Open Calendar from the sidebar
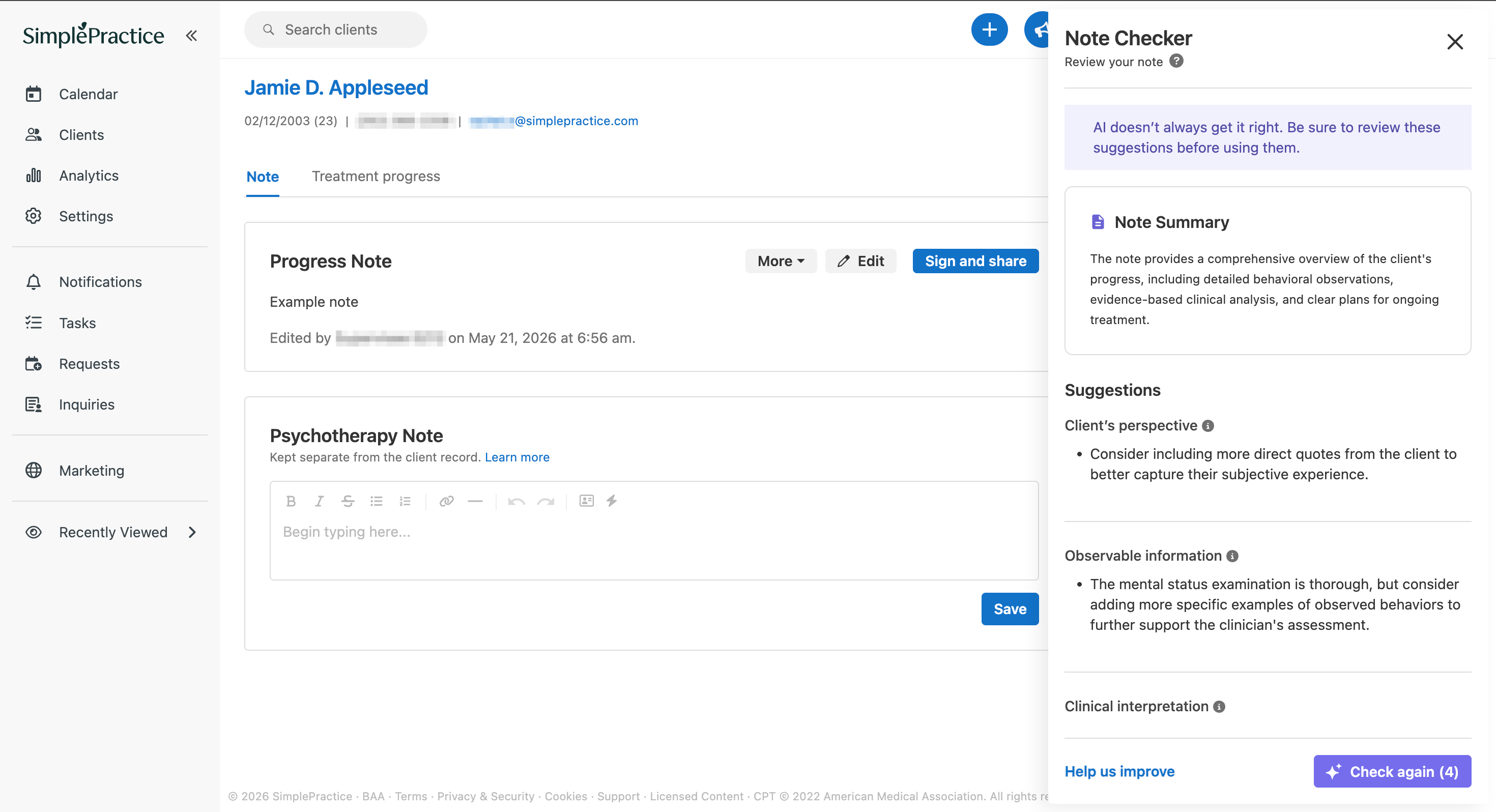1496x812 pixels. [x=88, y=94]
